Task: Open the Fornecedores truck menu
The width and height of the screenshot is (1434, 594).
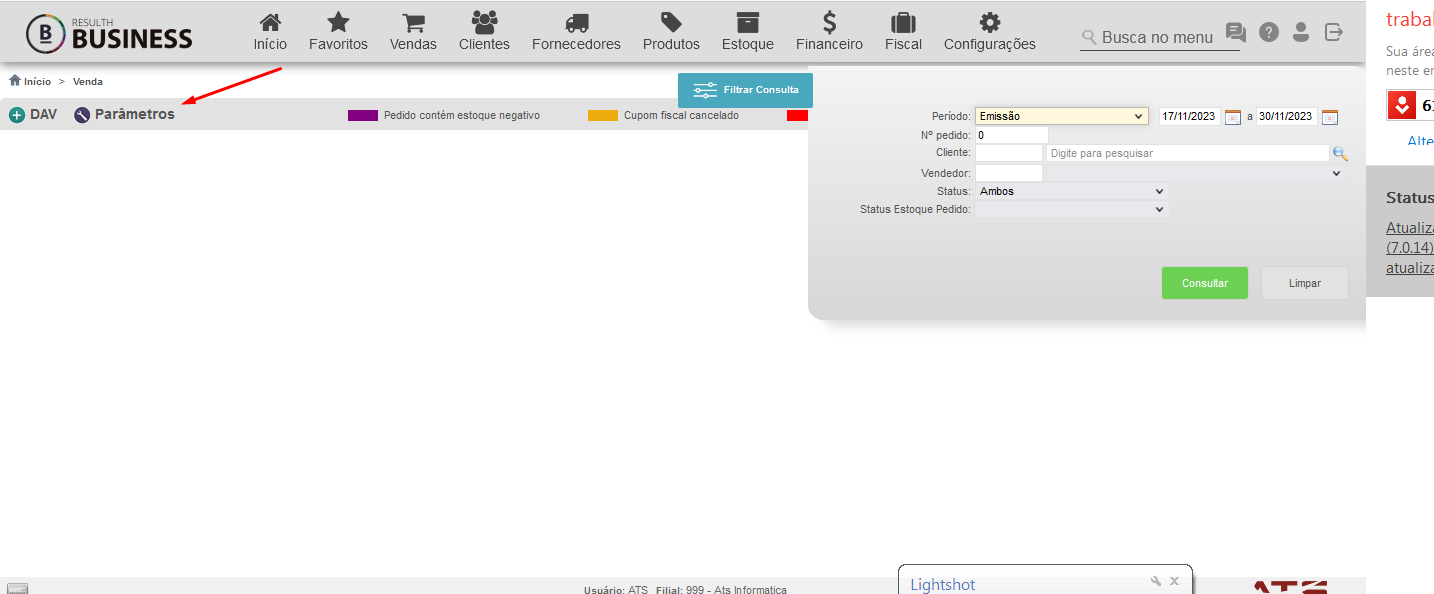Action: click(x=576, y=31)
